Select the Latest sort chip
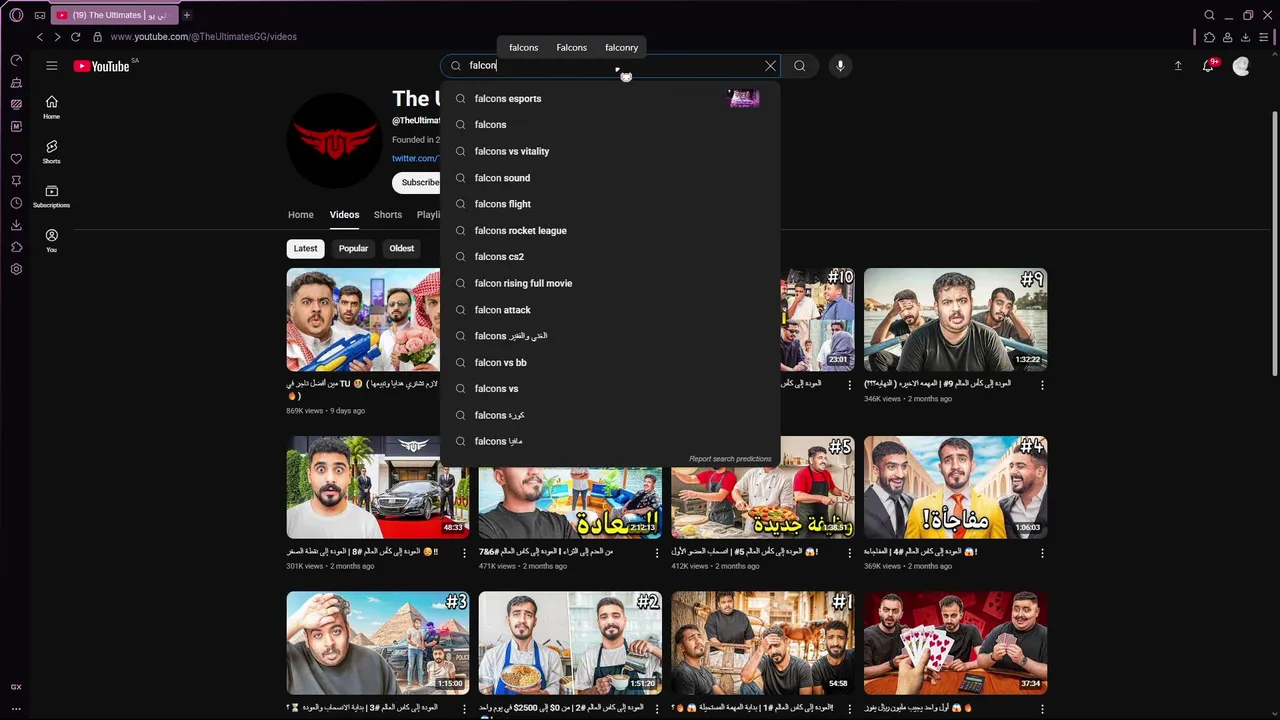Image resolution: width=1280 pixels, height=720 pixels. click(x=305, y=248)
